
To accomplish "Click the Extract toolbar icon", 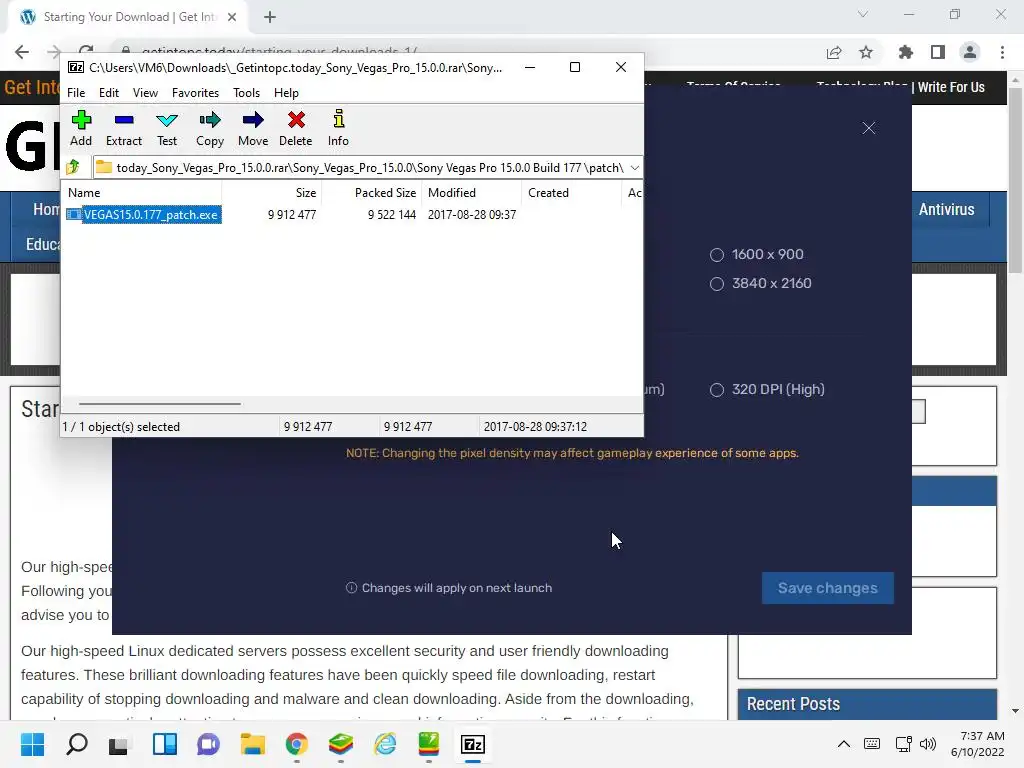I will point(123,128).
